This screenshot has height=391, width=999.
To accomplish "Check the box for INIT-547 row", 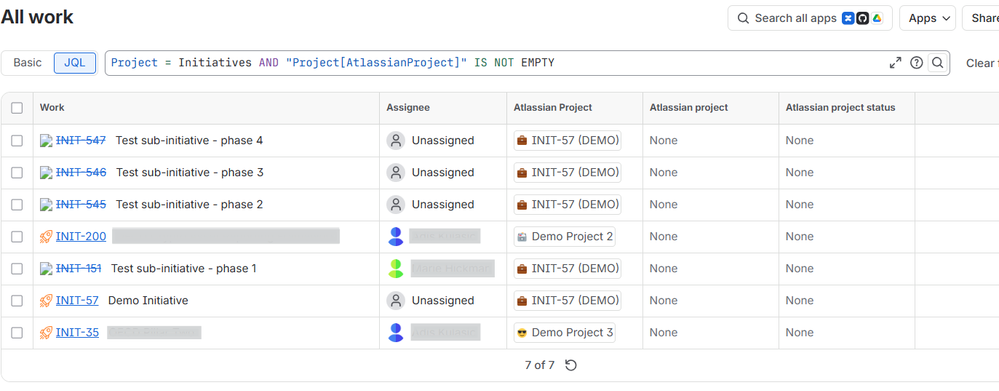I will (17, 141).
